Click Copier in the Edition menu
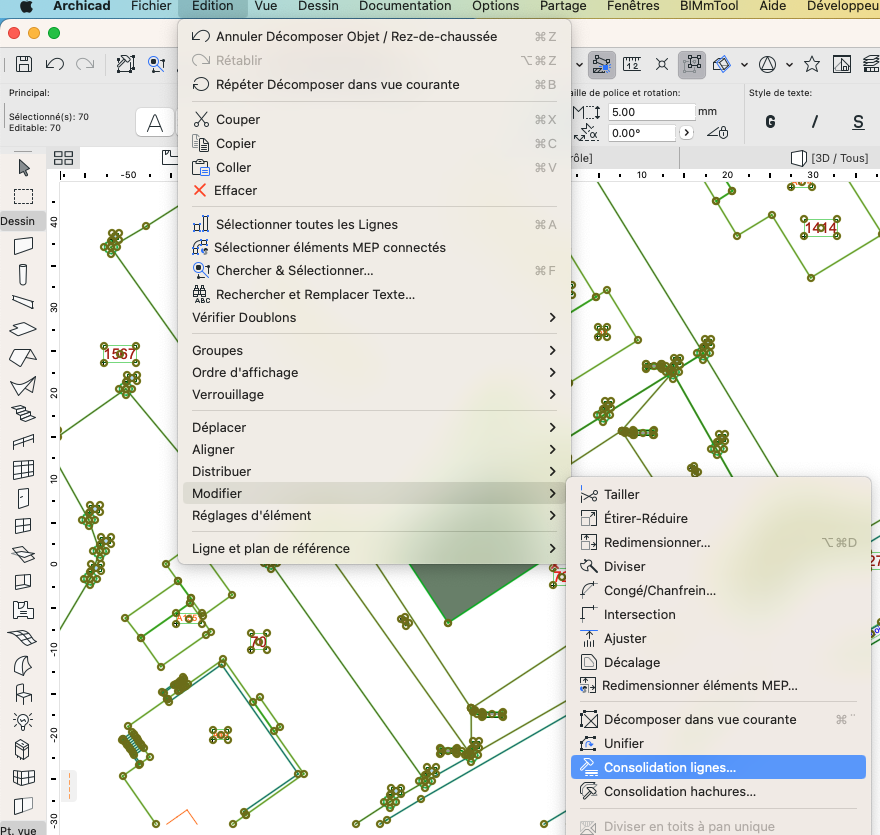The image size is (880, 835). click(x=374, y=143)
